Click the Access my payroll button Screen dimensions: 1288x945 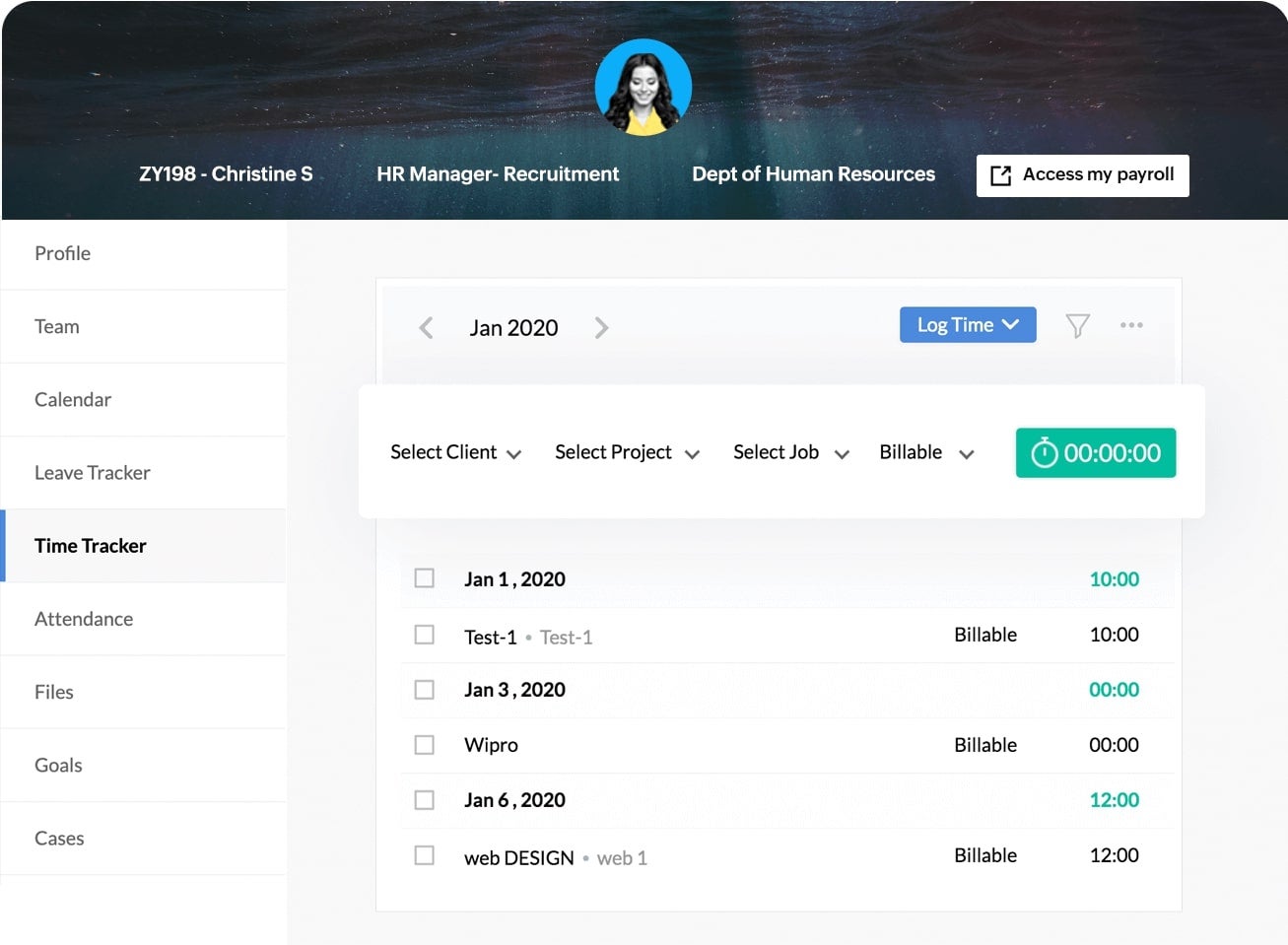1082,175
